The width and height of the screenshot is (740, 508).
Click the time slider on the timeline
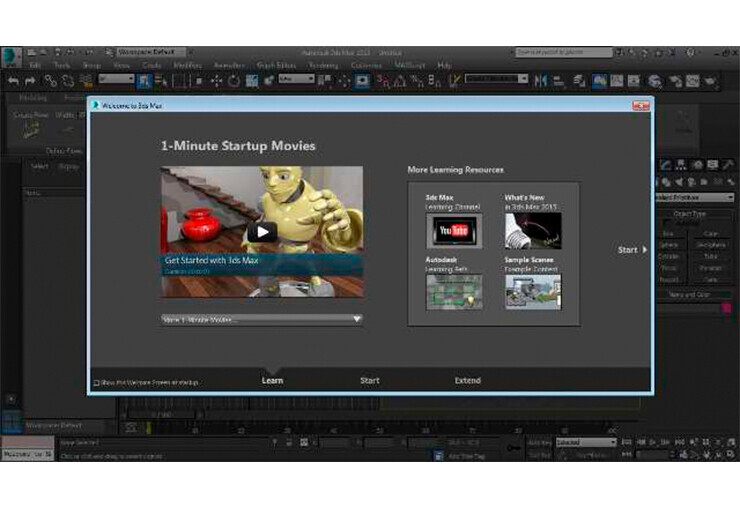pos(162,415)
